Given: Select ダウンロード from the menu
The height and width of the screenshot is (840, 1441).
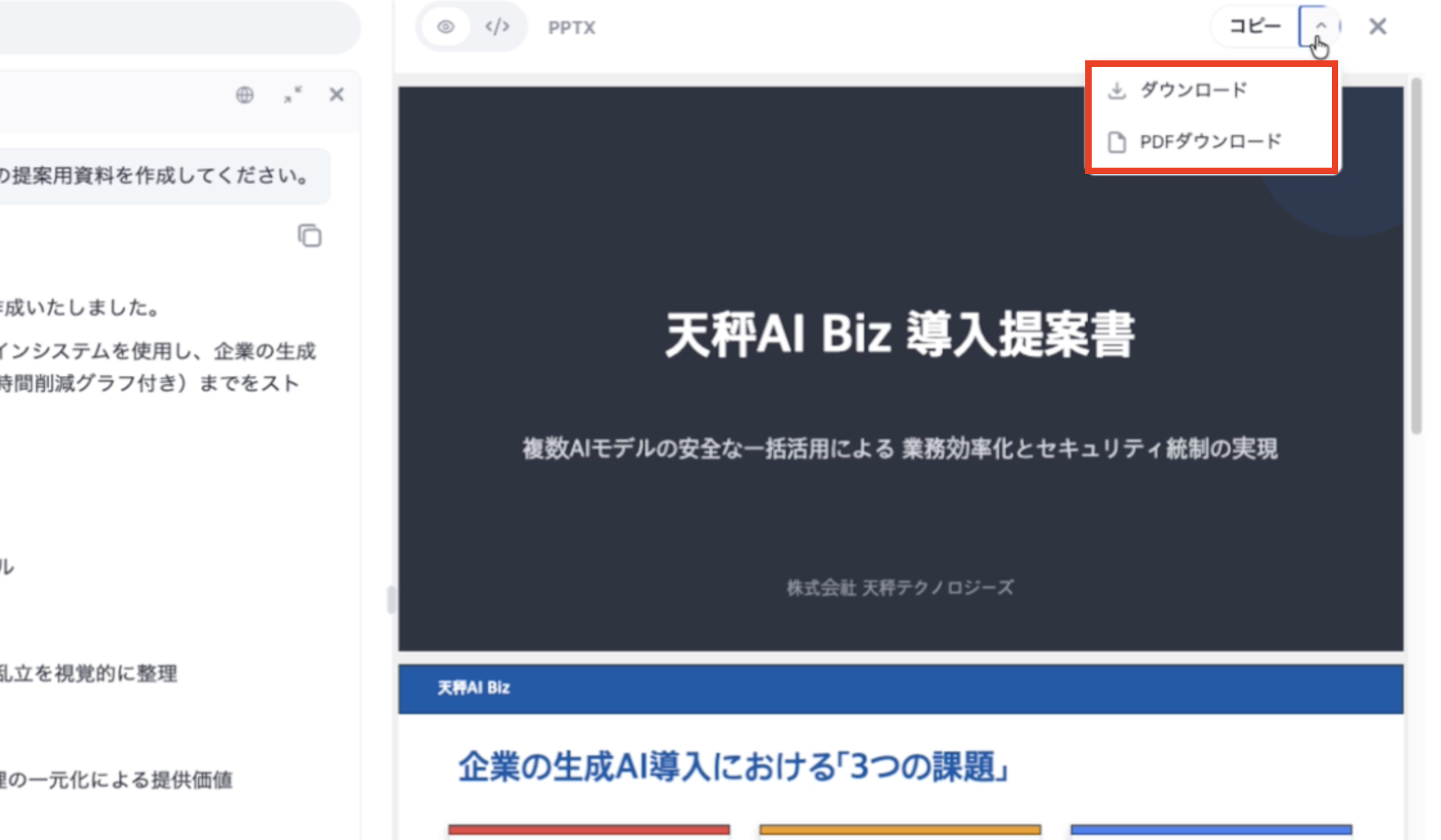Looking at the screenshot, I should click(x=1211, y=90).
